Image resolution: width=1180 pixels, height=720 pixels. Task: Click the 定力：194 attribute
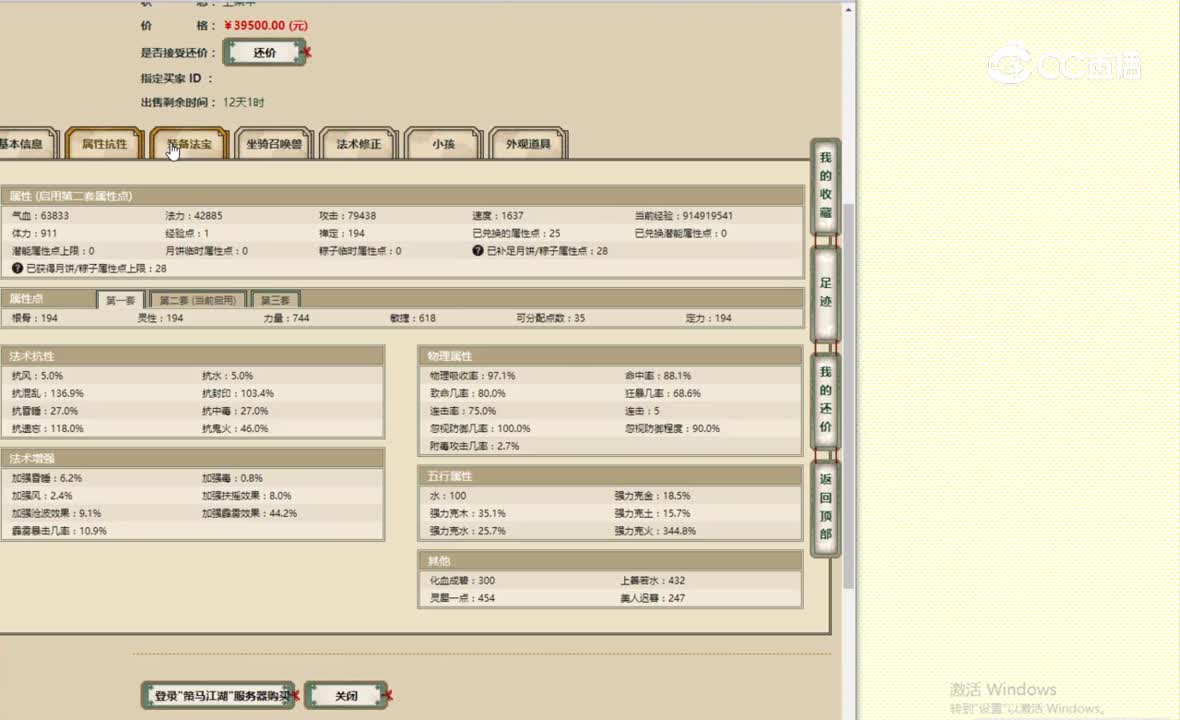pos(708,318)
